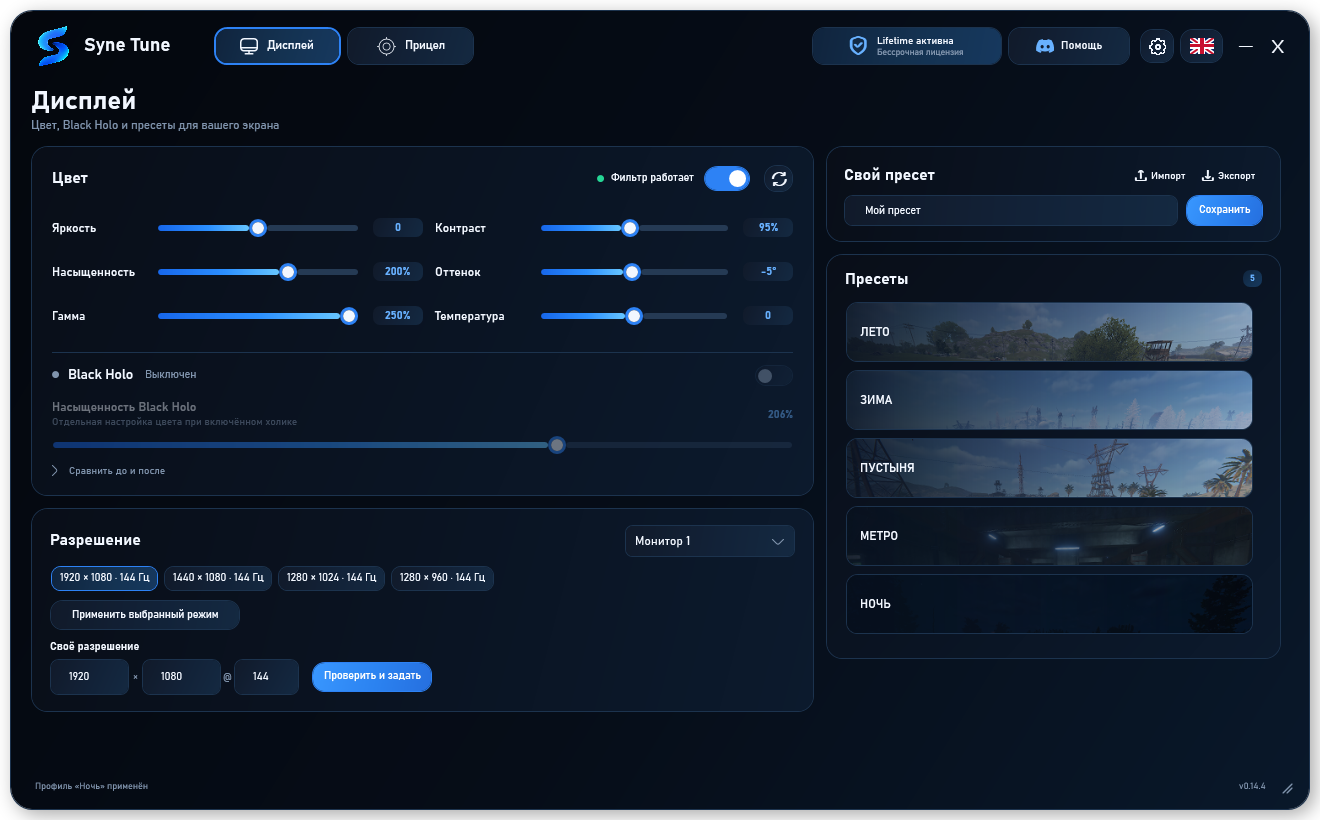Image resolution: width=1320 pixels, height=820 pixels.
Task: Apply the ПУСТЫНЯ preset
Action: tap(1049, 468)
